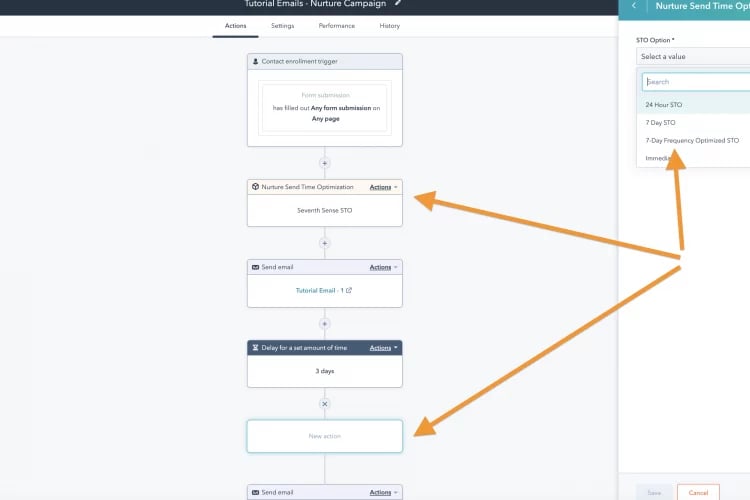Click the Cancel button

point(698,492)
